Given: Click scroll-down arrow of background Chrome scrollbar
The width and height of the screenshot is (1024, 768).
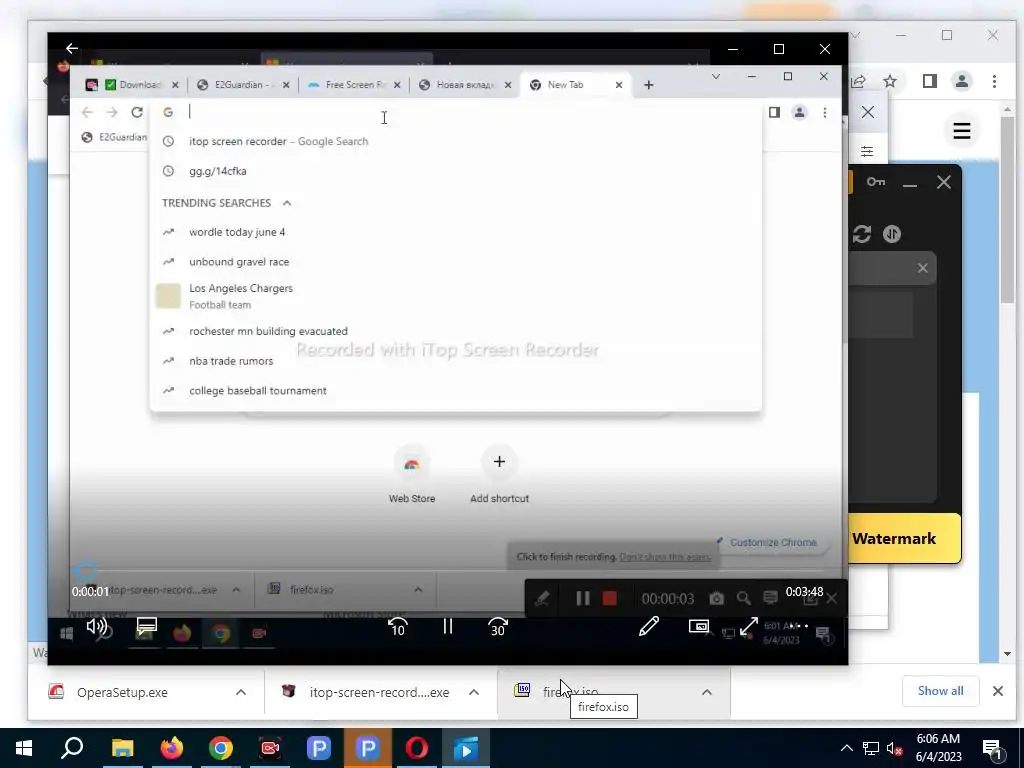Looking at the screenshot, I should (1007, 653).
